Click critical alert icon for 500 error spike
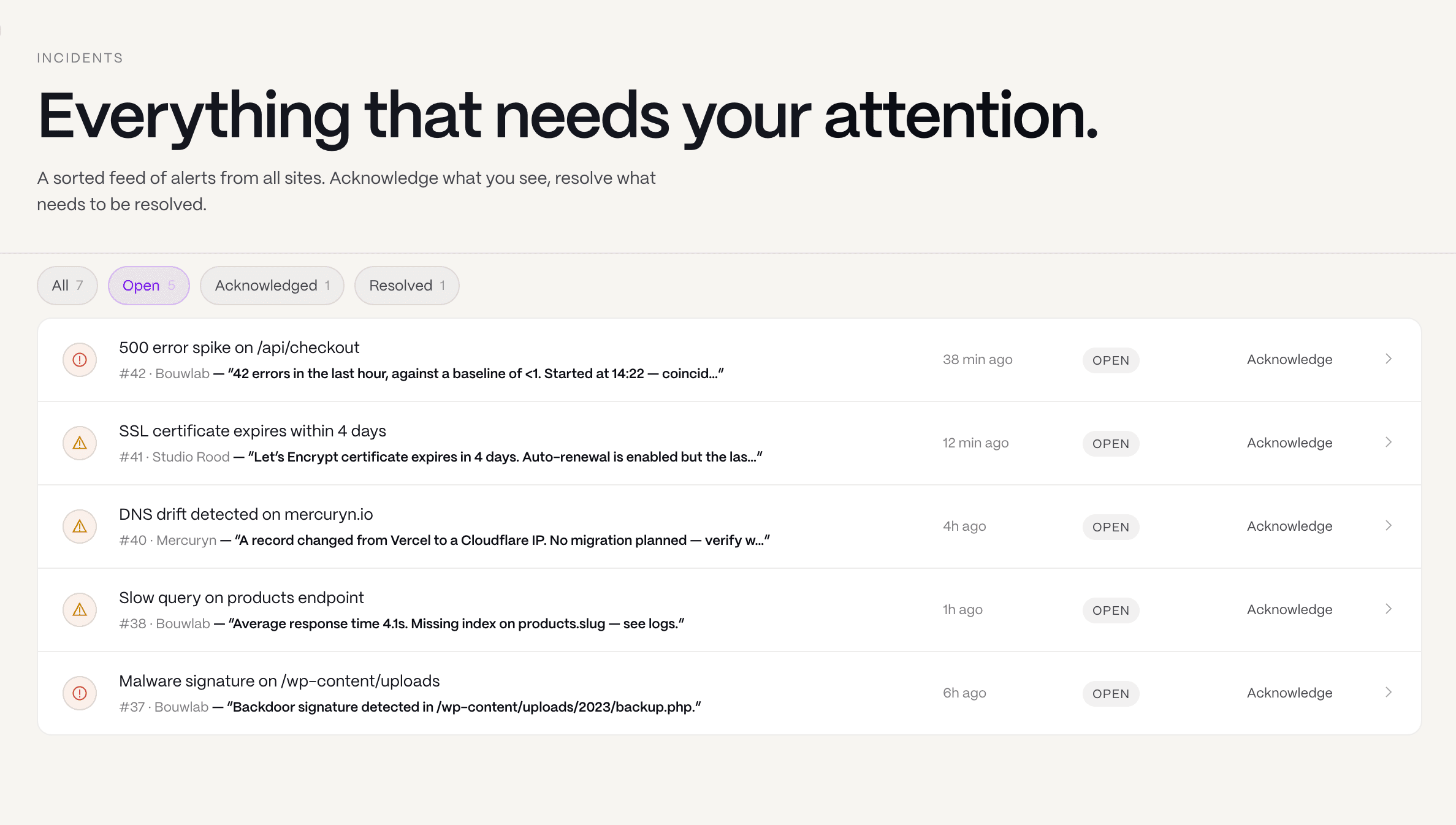Screen dimensions: 1456x825 pos(80,360)
